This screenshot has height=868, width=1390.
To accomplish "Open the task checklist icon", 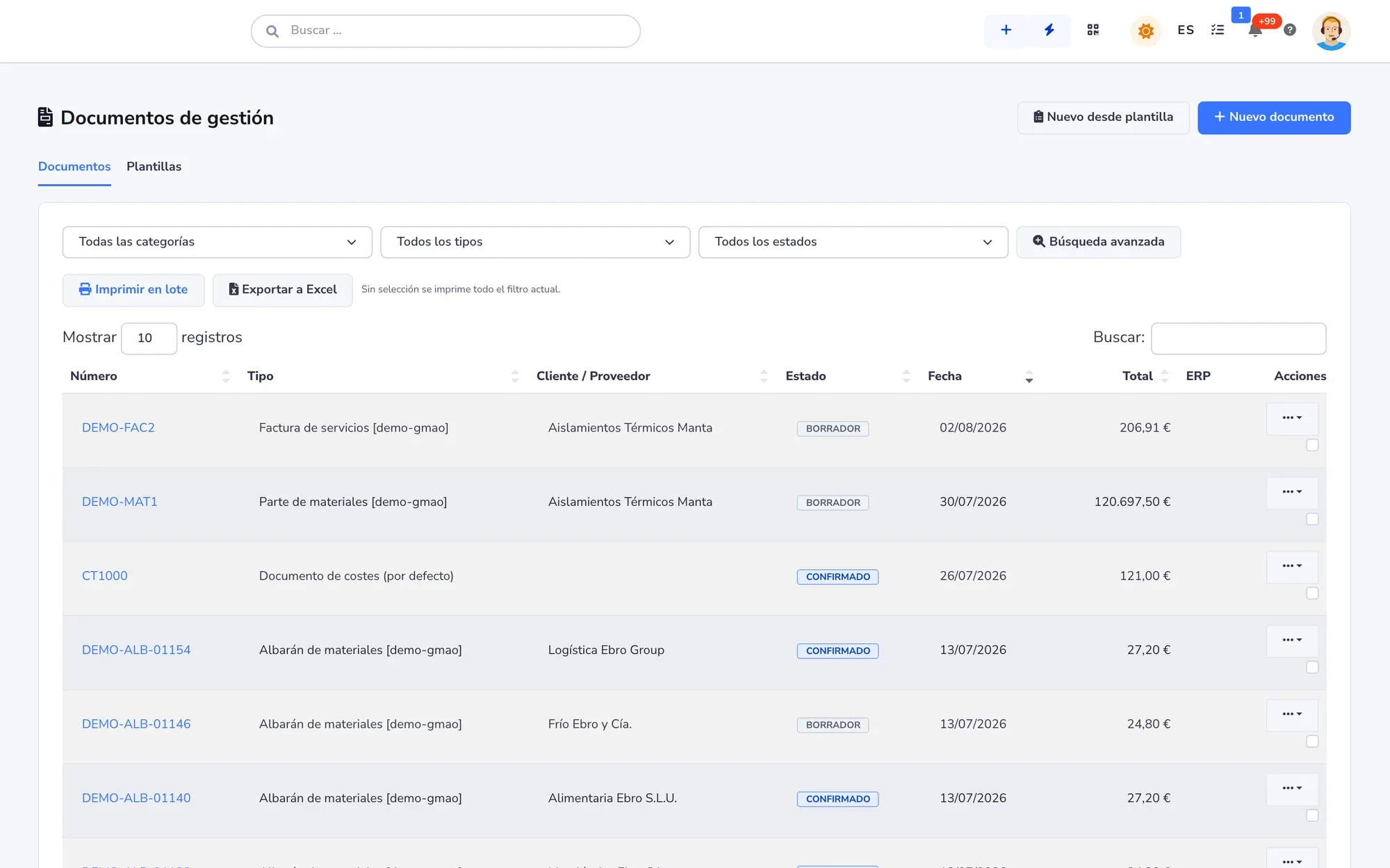I will [1218, 30].
